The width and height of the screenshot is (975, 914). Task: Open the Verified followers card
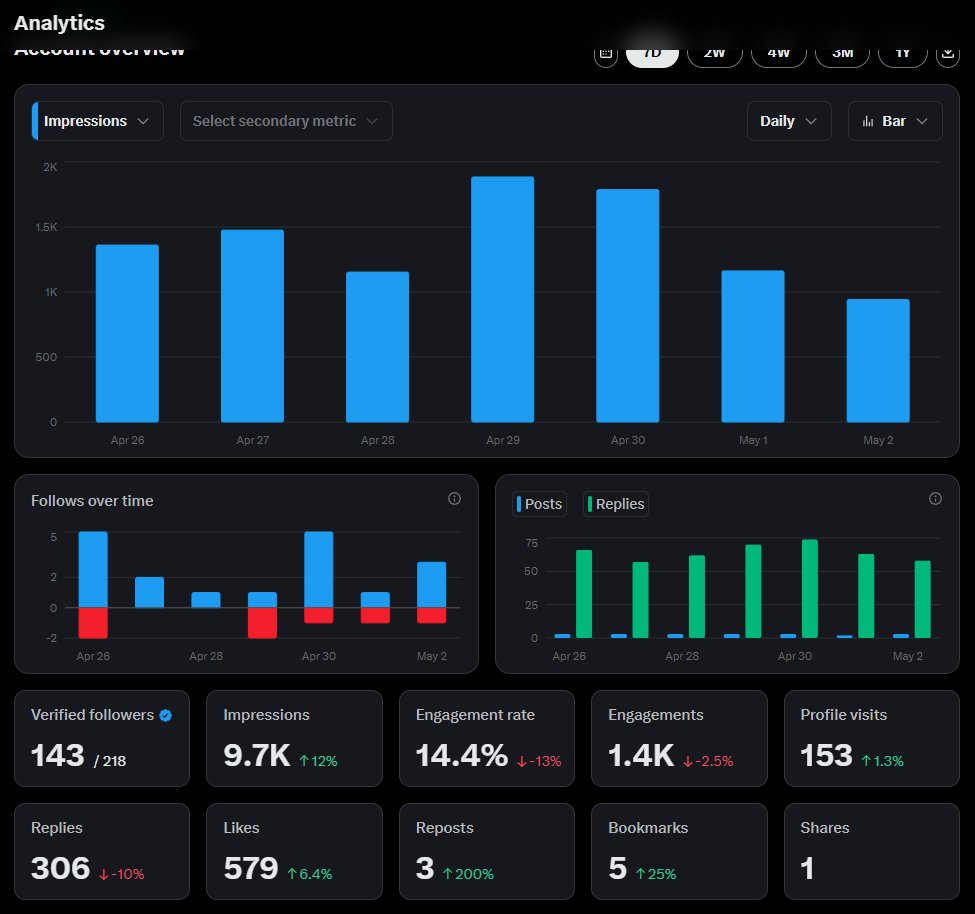click(x=102, y=739)
